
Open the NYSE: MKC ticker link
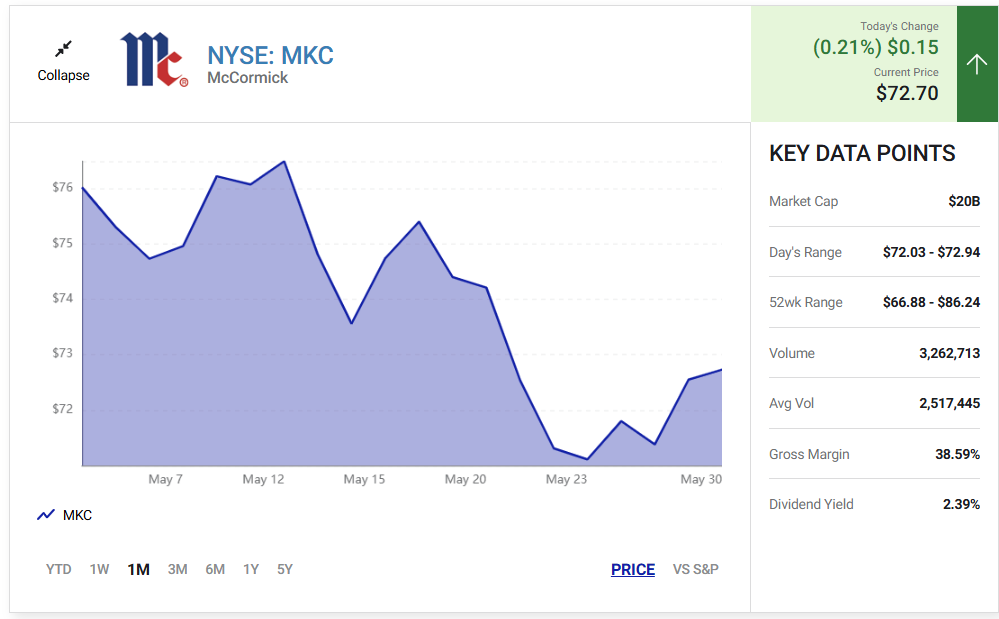(270, 55)
